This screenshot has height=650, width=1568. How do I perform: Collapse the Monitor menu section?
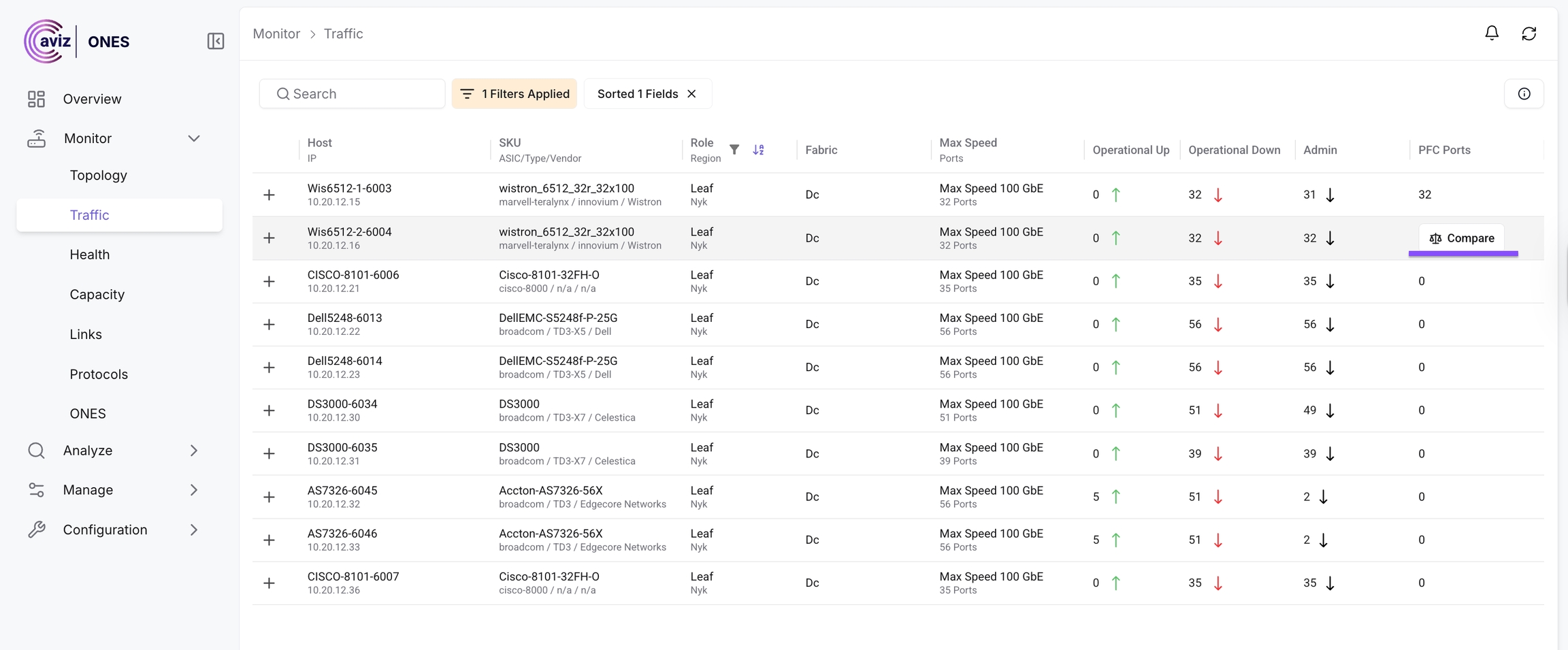point(193,139)
